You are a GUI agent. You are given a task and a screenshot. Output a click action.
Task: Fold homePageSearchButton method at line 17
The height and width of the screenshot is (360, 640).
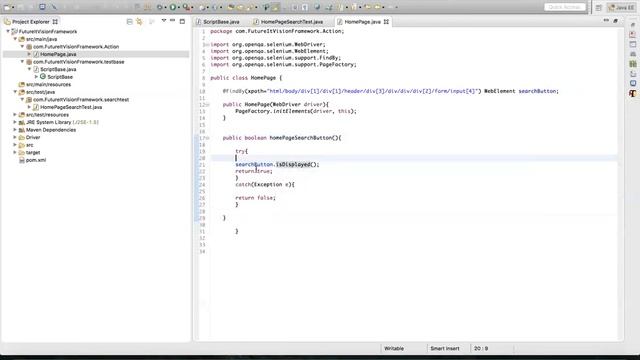click(x=207, y=138)
